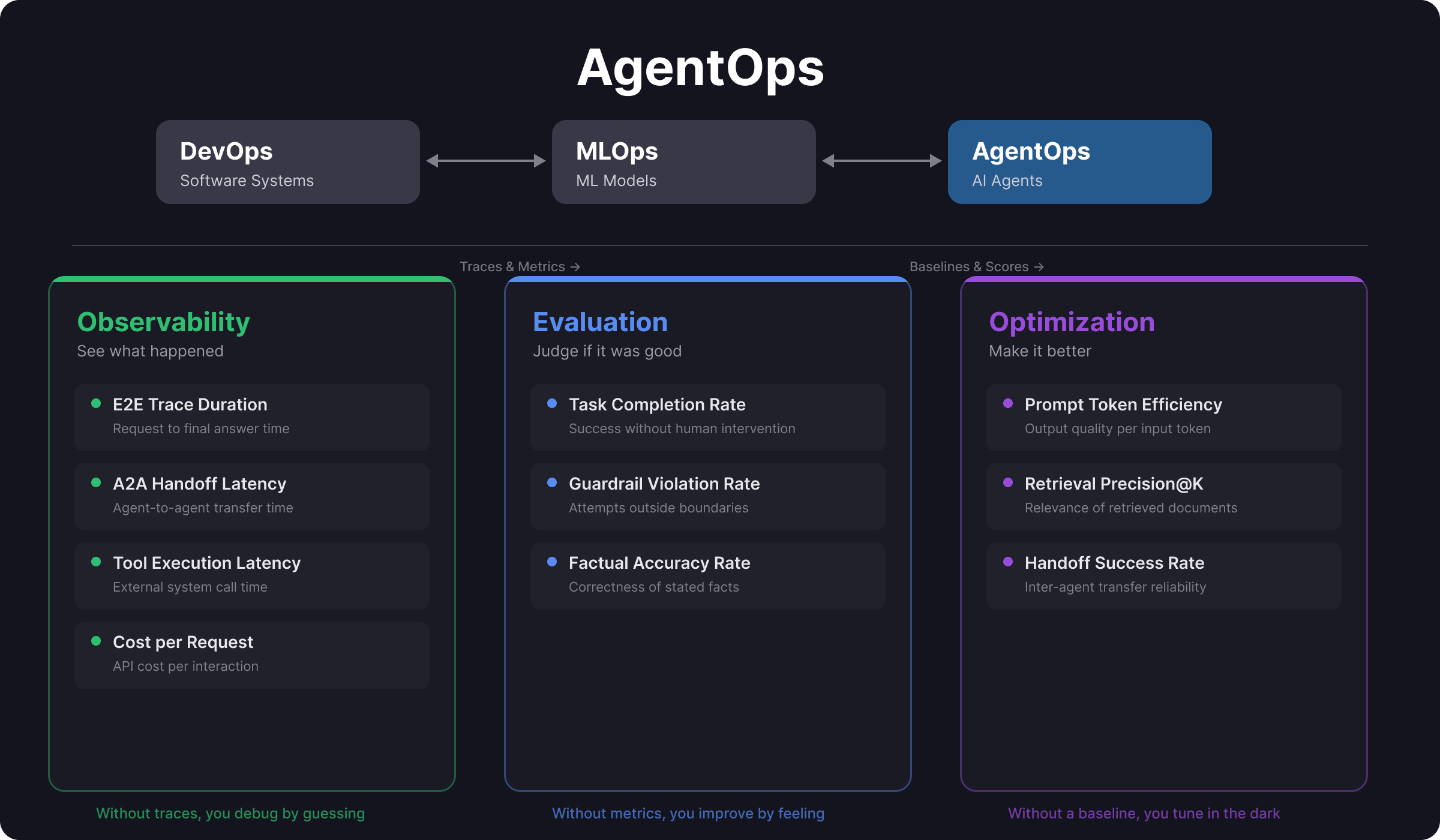Click 'Without a baseline, you tune in the dark'

click(x=1144, y=814)
